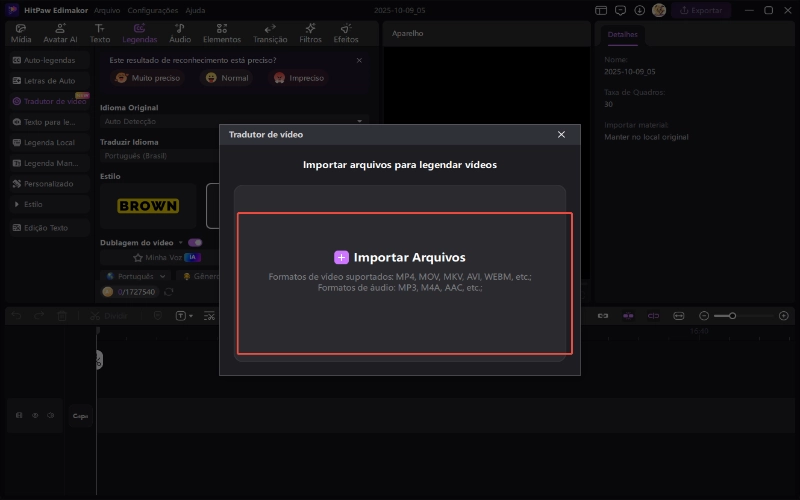This screenshot has height=500, width=800.
Task: Select Auto-legendas in sidebar
Action: tap(49, 60)
